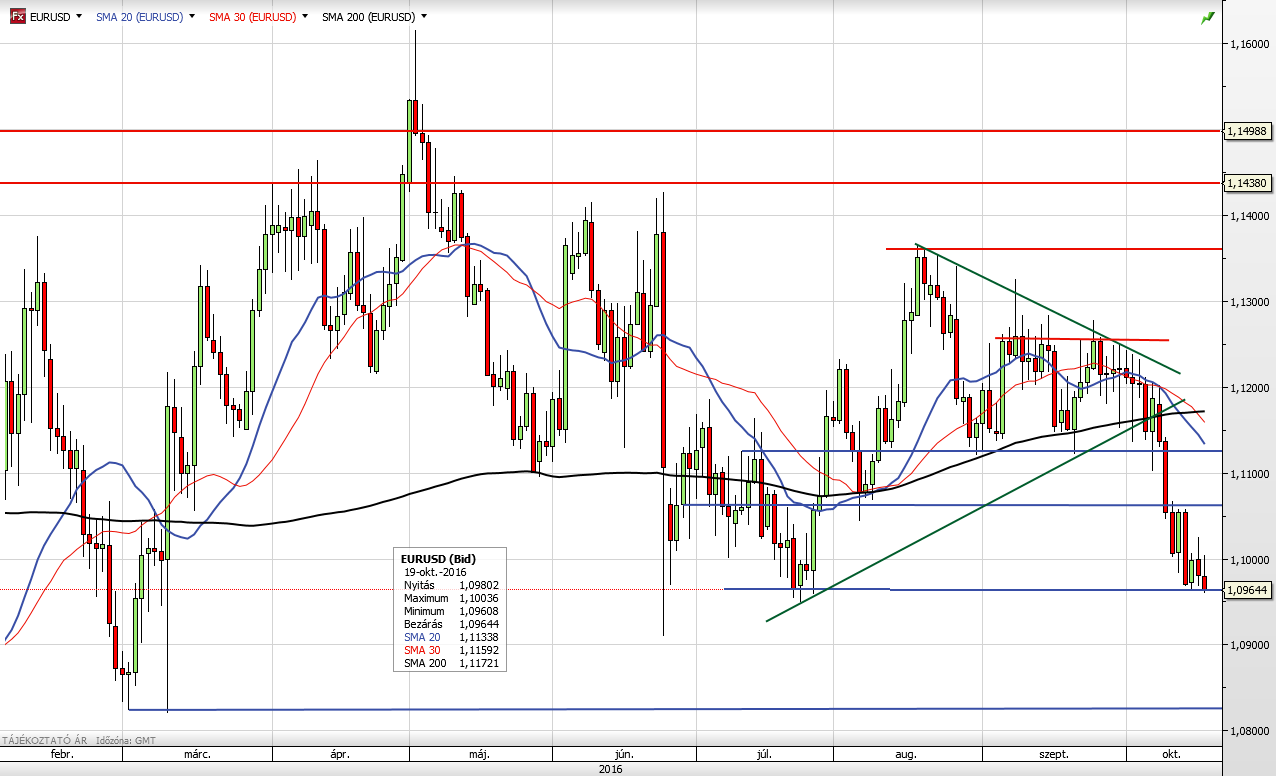Click the febr. month on time axis
The image size is (1276, 776).
[60, 754]
